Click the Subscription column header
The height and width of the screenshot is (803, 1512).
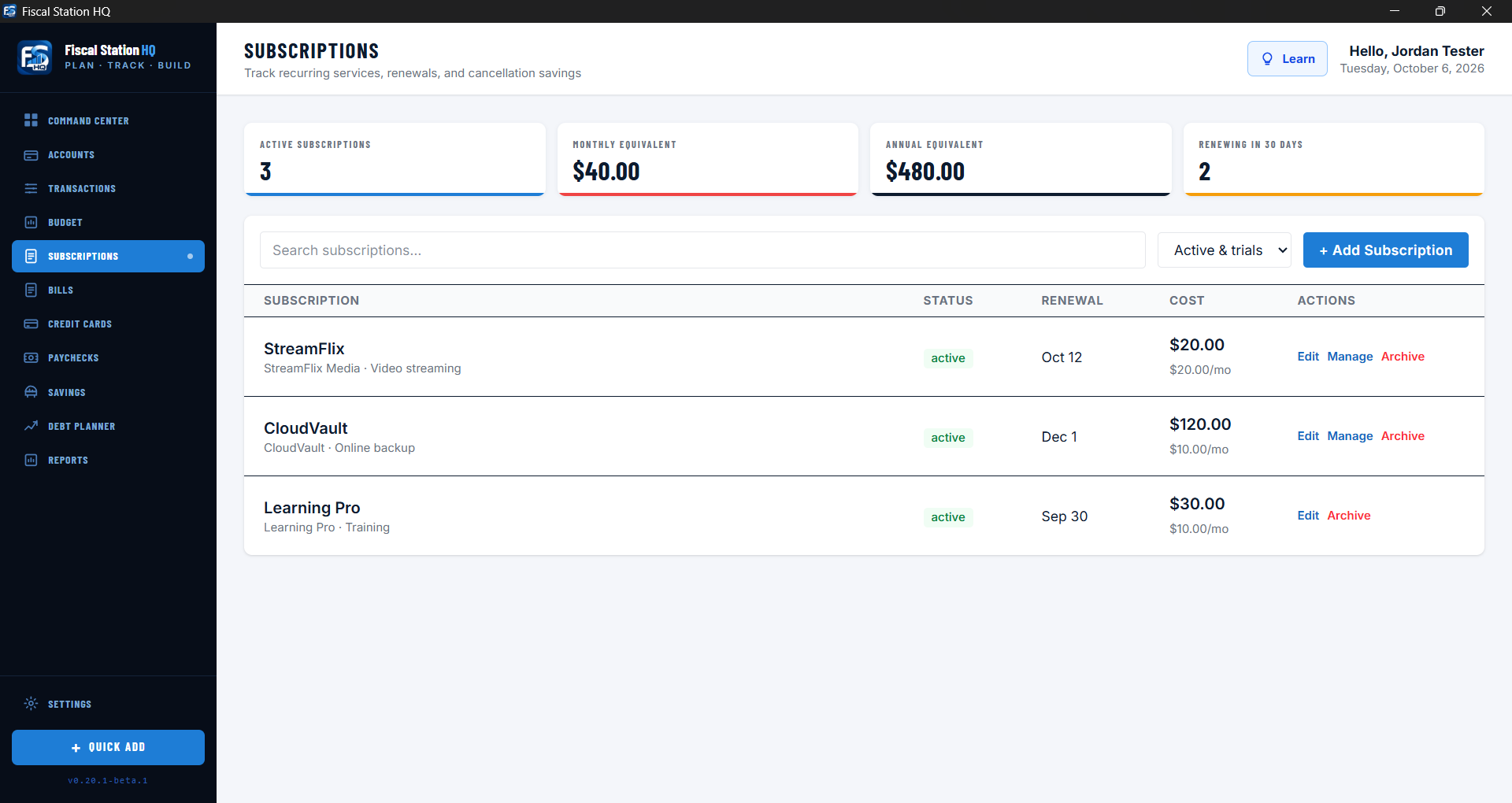coord(311,301)
